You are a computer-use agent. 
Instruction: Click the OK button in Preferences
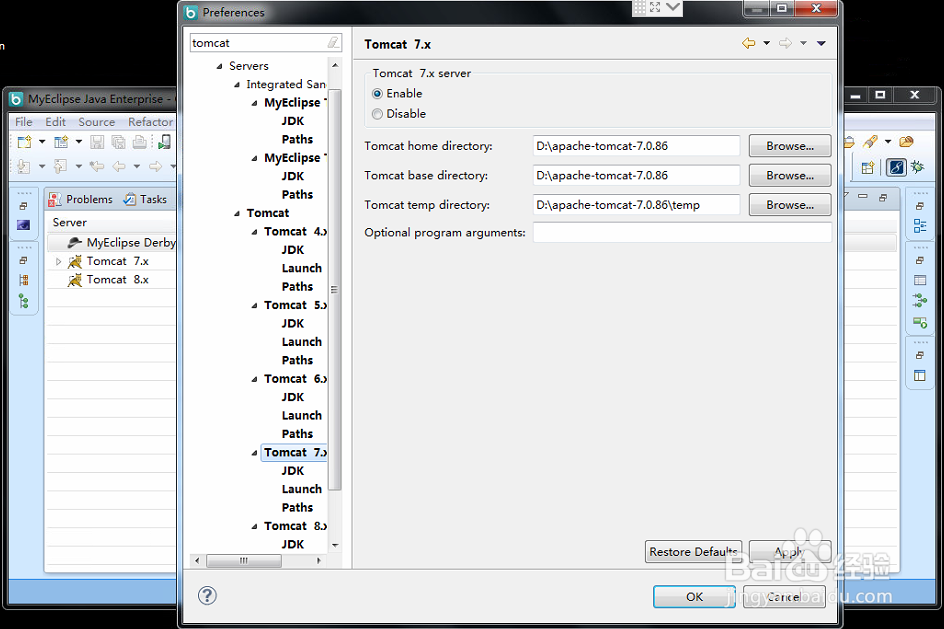click(x=694, y=596)
